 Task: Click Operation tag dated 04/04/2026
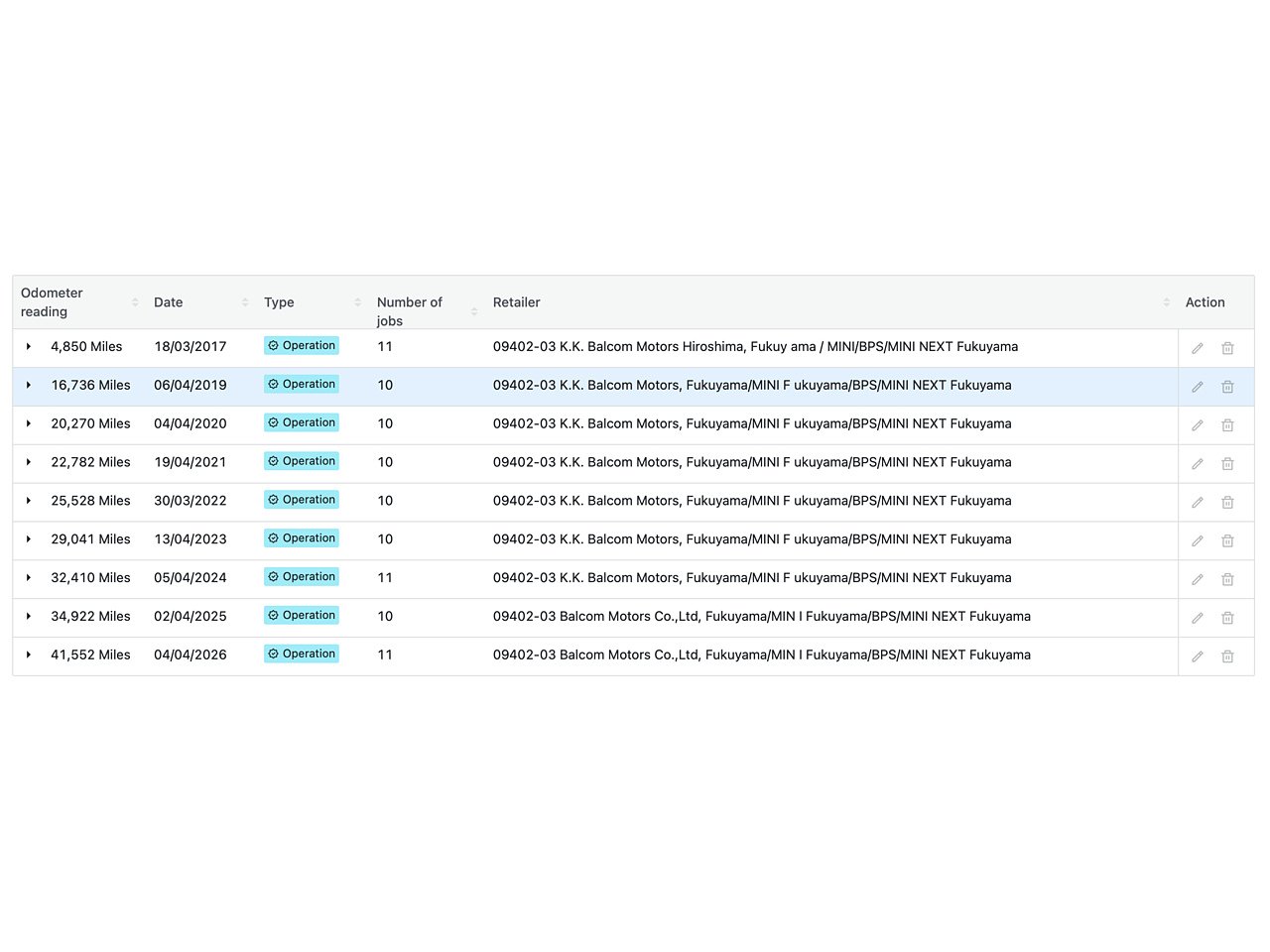coord(302,654)
